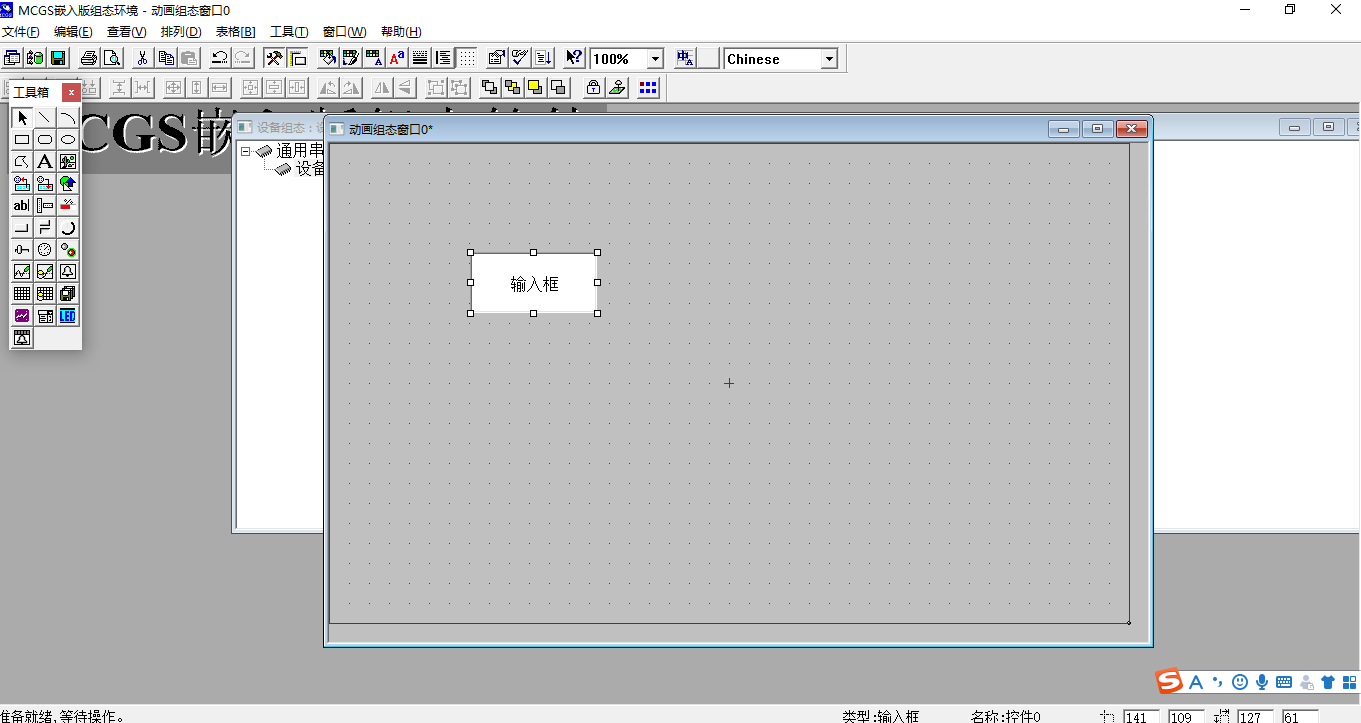This screenshot has height=723, width=1361.
Task: Choose the blue LED display tool
Action: (68, 316)
